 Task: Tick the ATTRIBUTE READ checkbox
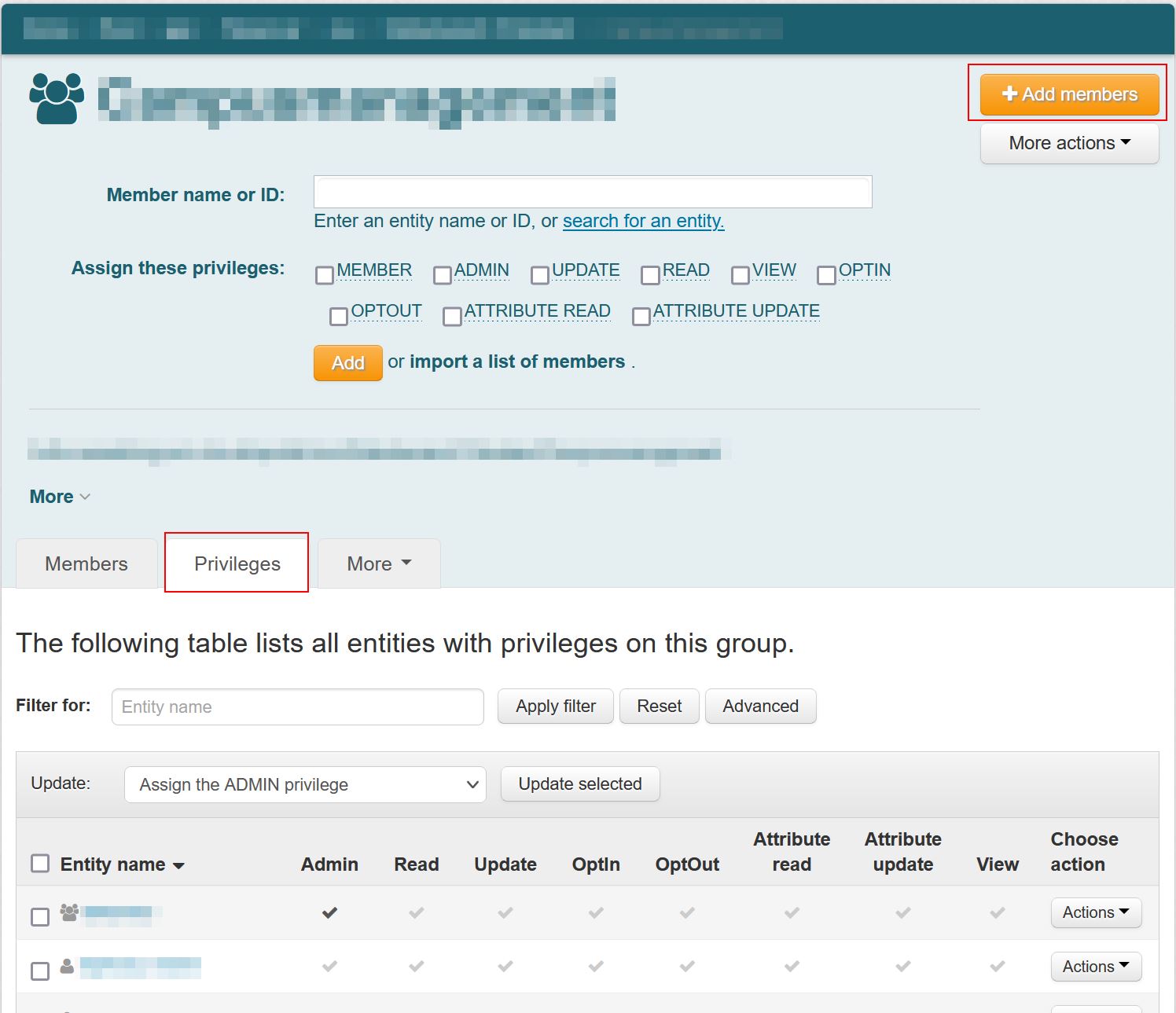click(452, 316)
